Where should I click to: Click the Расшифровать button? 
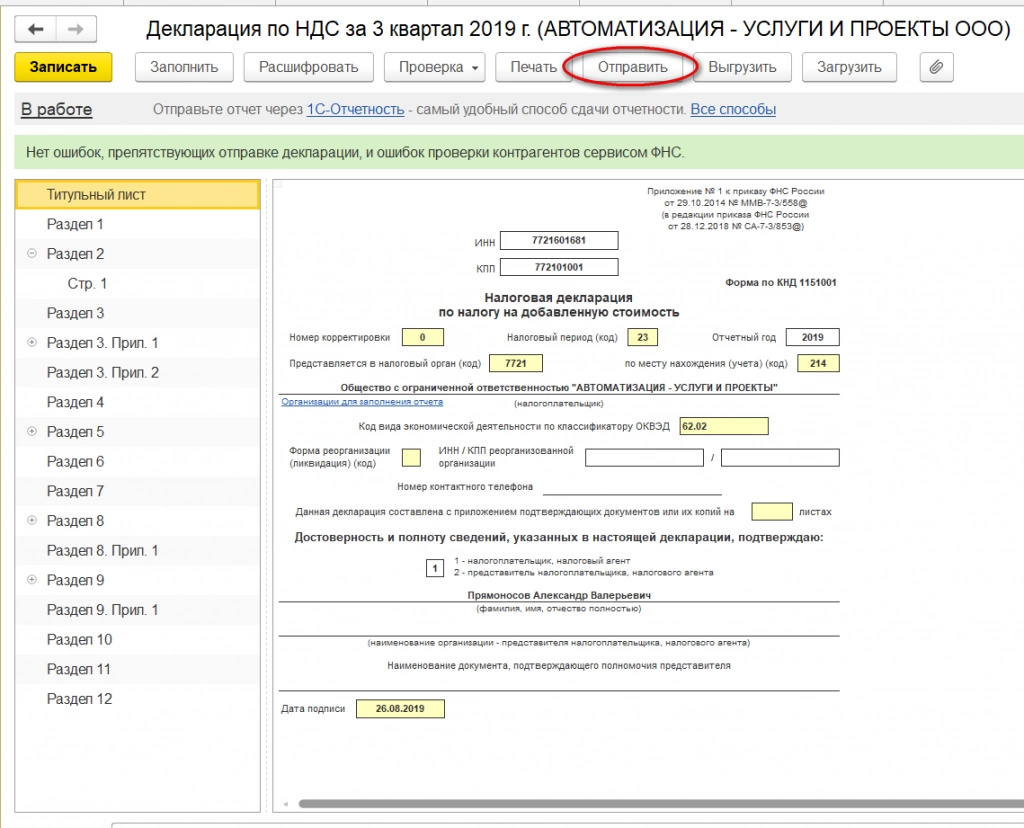[309, 67]
